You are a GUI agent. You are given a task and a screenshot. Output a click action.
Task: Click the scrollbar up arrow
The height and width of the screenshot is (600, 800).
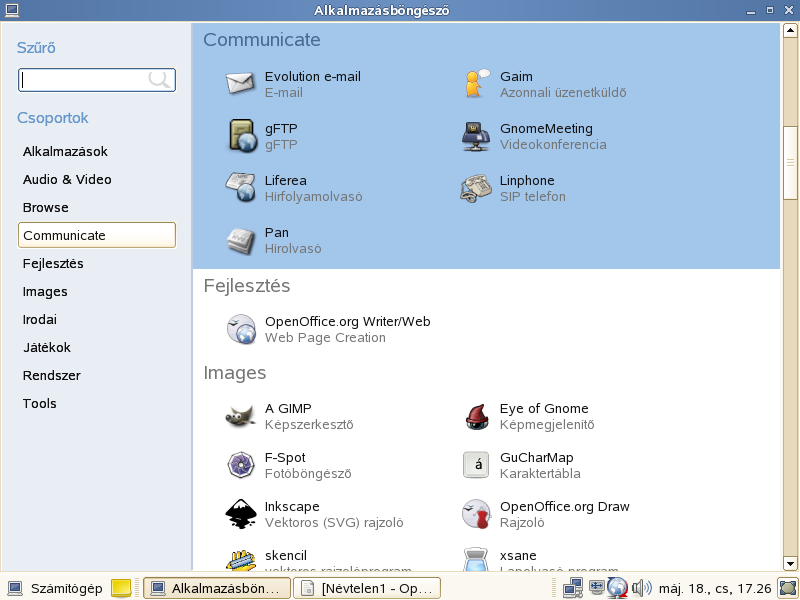(790, 30)
